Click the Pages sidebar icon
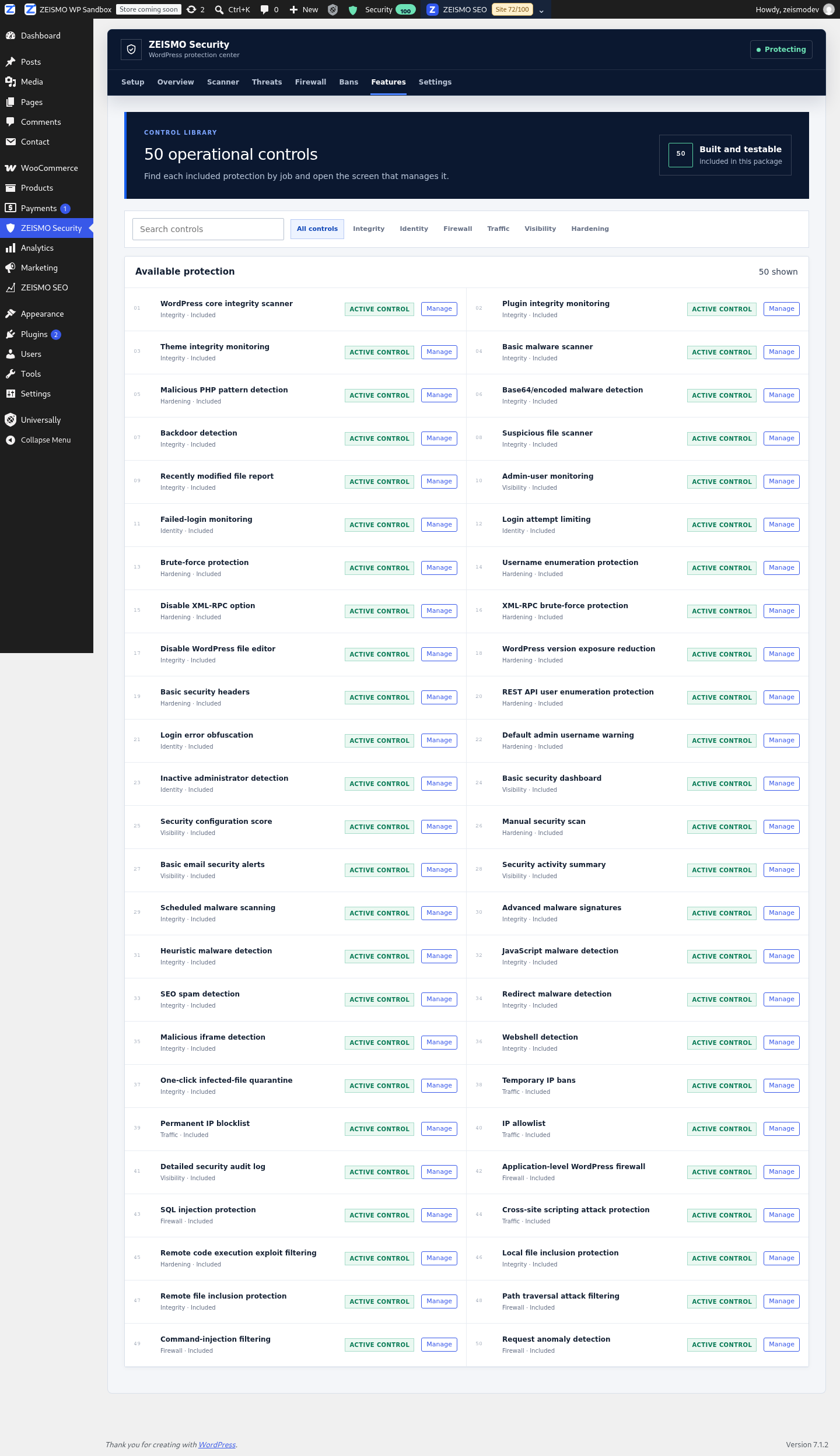The height and width of the screenshot is (1456, 840). 10,102
